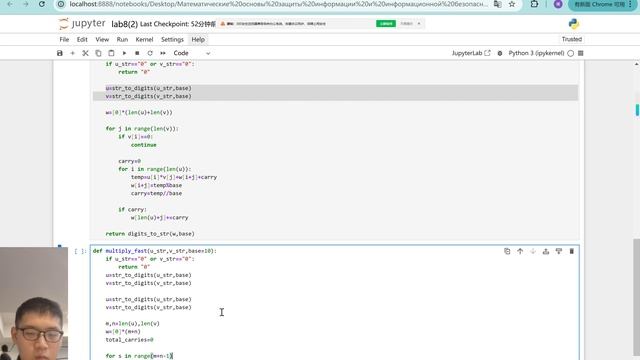
Task: Paste cell from clipboard in notebook toolbar
Action: pyautogui.click(x=111, y=53)
